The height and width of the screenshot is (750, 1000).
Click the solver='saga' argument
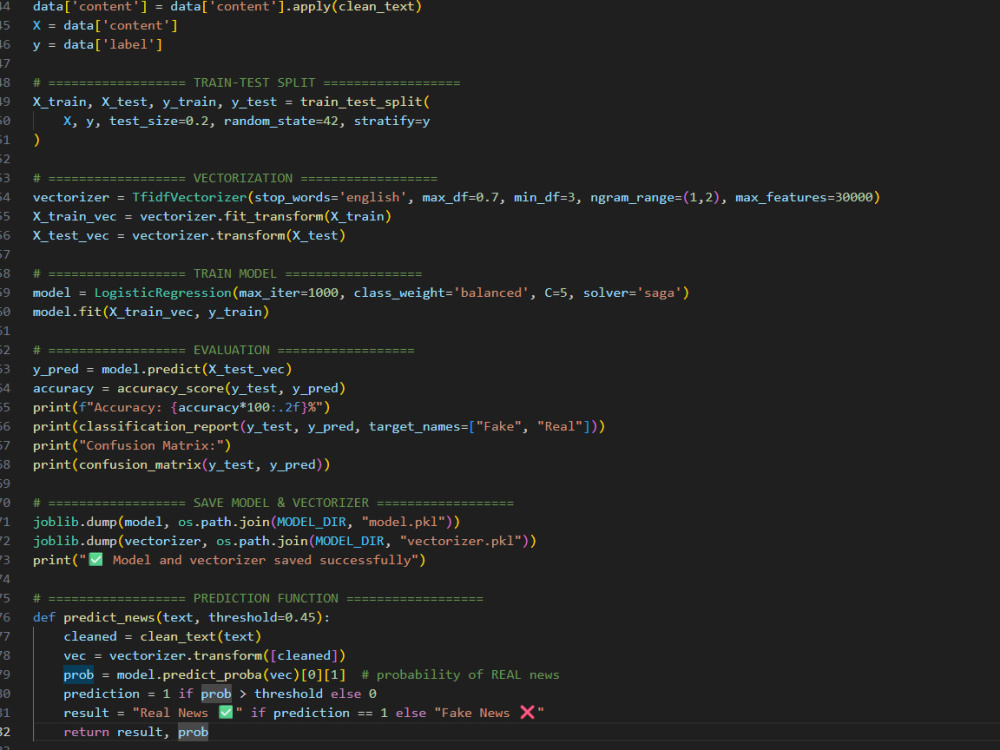(632, 293)
